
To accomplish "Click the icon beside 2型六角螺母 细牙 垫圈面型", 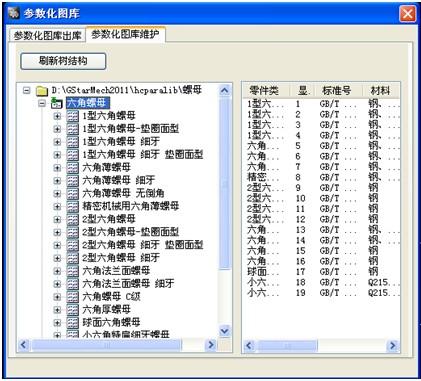I will (72, 245).
